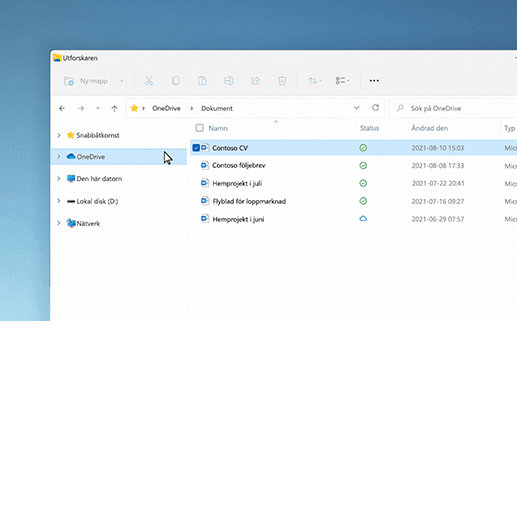517x517 pixels.
Task: Check the select-all box beside Namn
Action: tap(199, 128)
